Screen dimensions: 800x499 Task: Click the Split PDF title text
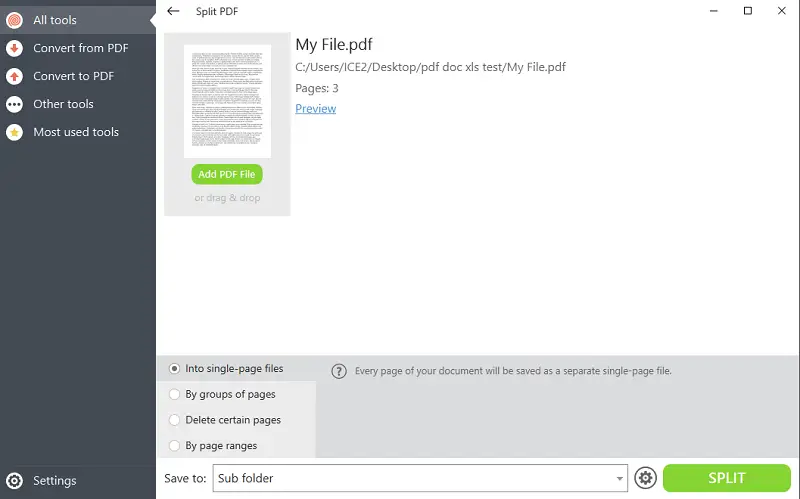point(217,11)
